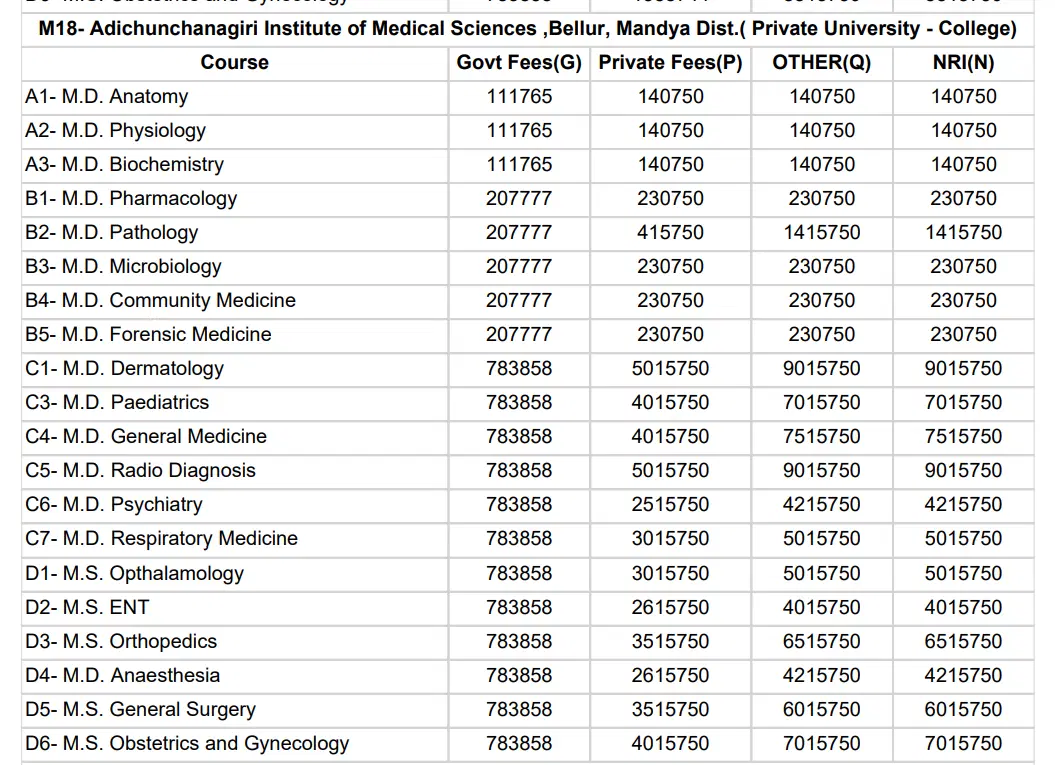The image size is (1055, 765).
Task: Click the Private Fees(P) column header
Action: pyautogui.click(x=670, y=63)
